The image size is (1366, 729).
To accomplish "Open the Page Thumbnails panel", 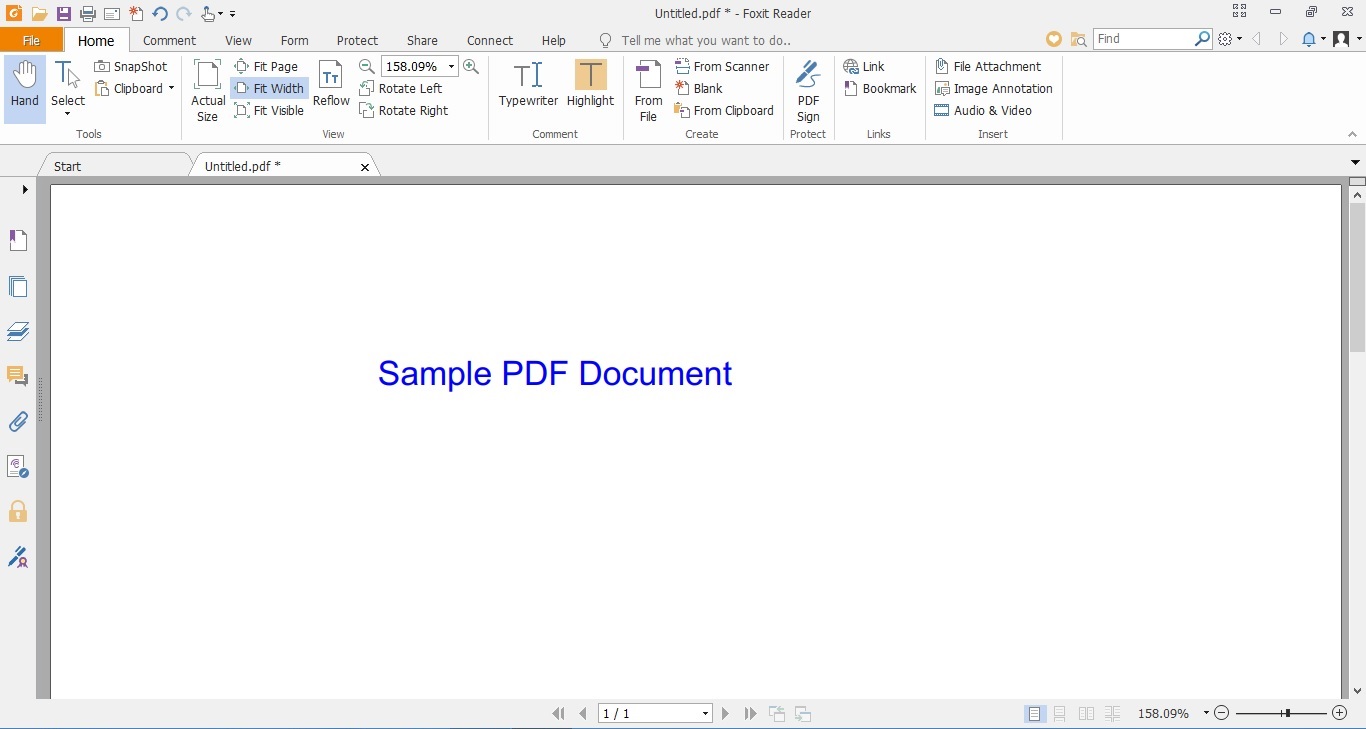I will click(18, 287).
